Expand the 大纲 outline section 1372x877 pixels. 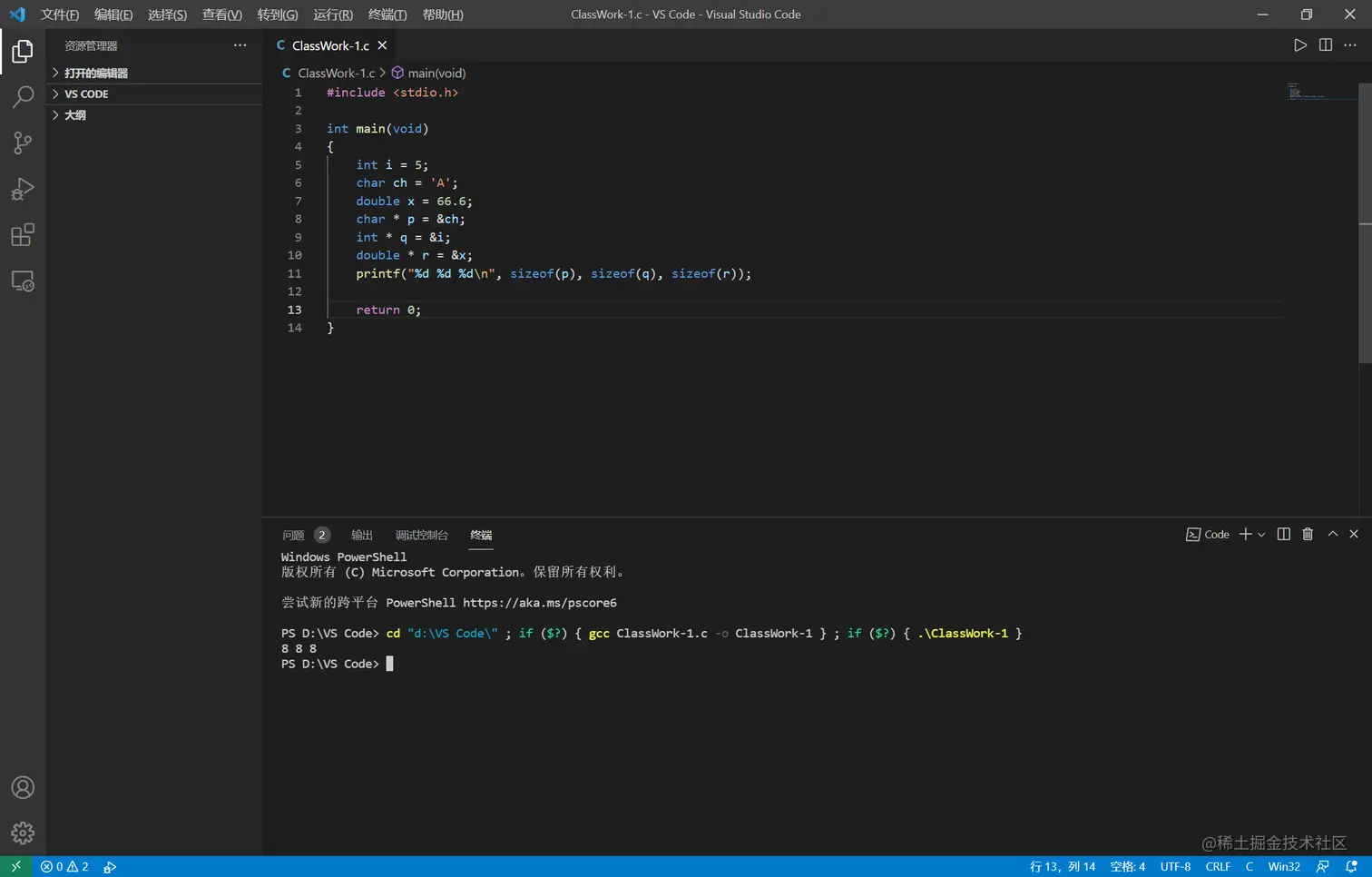(x=154, y=115)
